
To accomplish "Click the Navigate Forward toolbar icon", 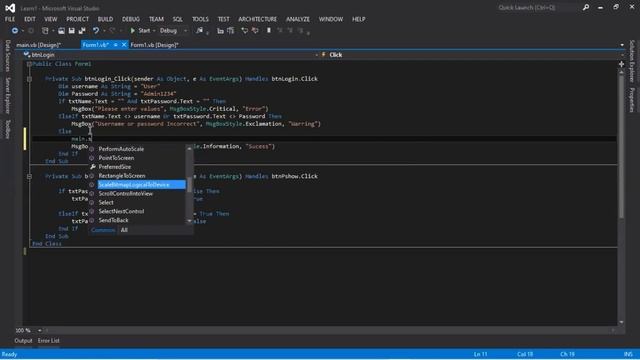I will point(31,31).
